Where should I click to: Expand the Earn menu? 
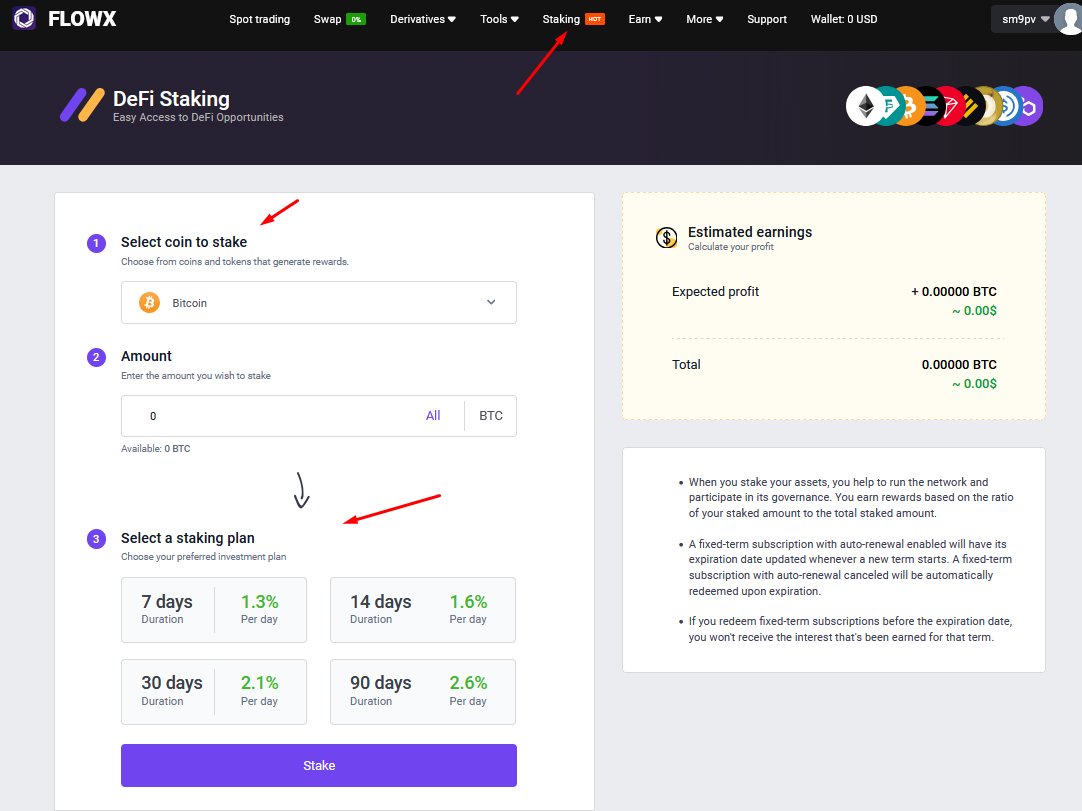645,19
